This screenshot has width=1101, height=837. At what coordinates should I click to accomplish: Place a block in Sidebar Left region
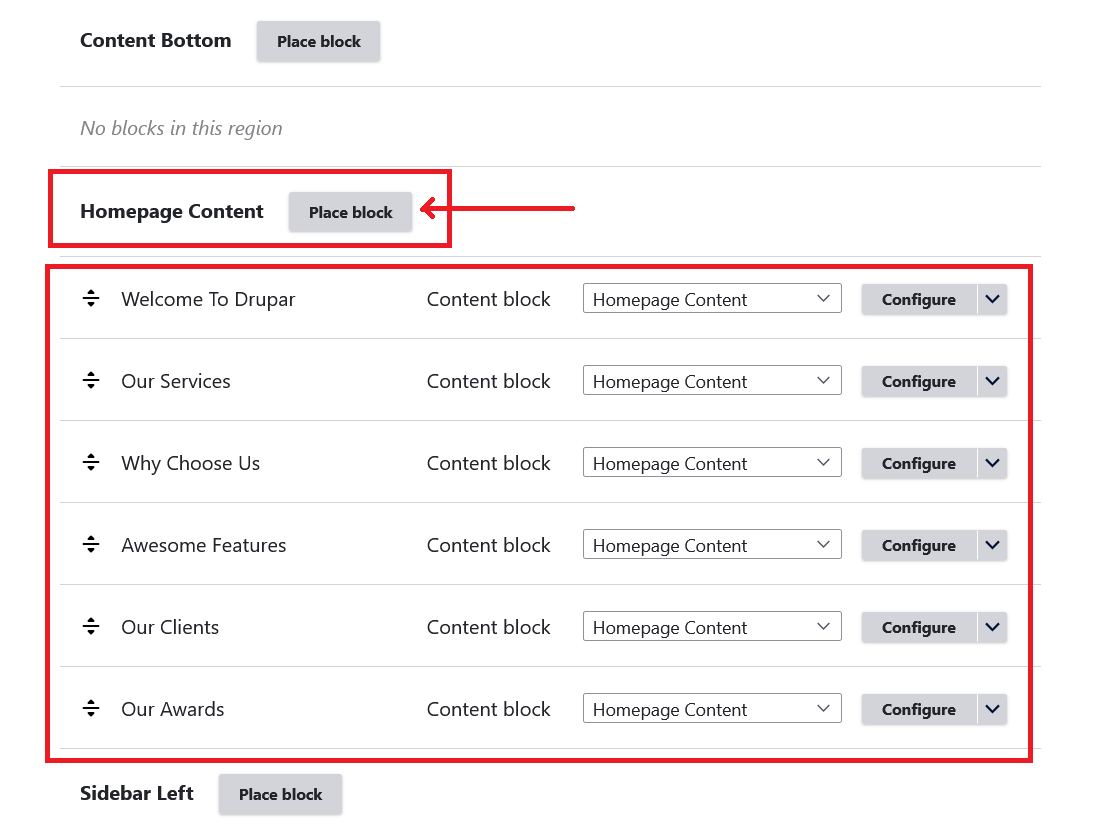click(x=280, y=793)
